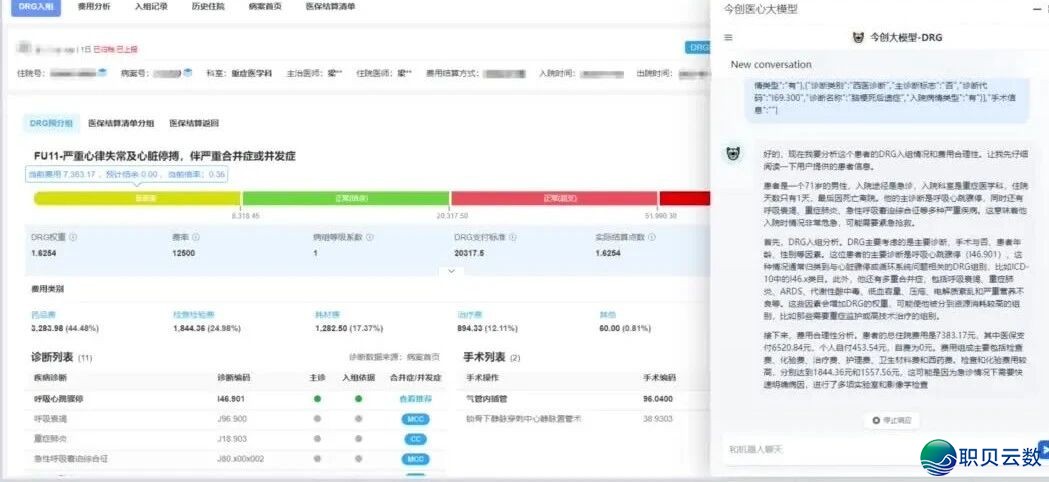Click the copy icon next to 住院号
Viewport: 1049px width, 482px height.
pos(102,73)
